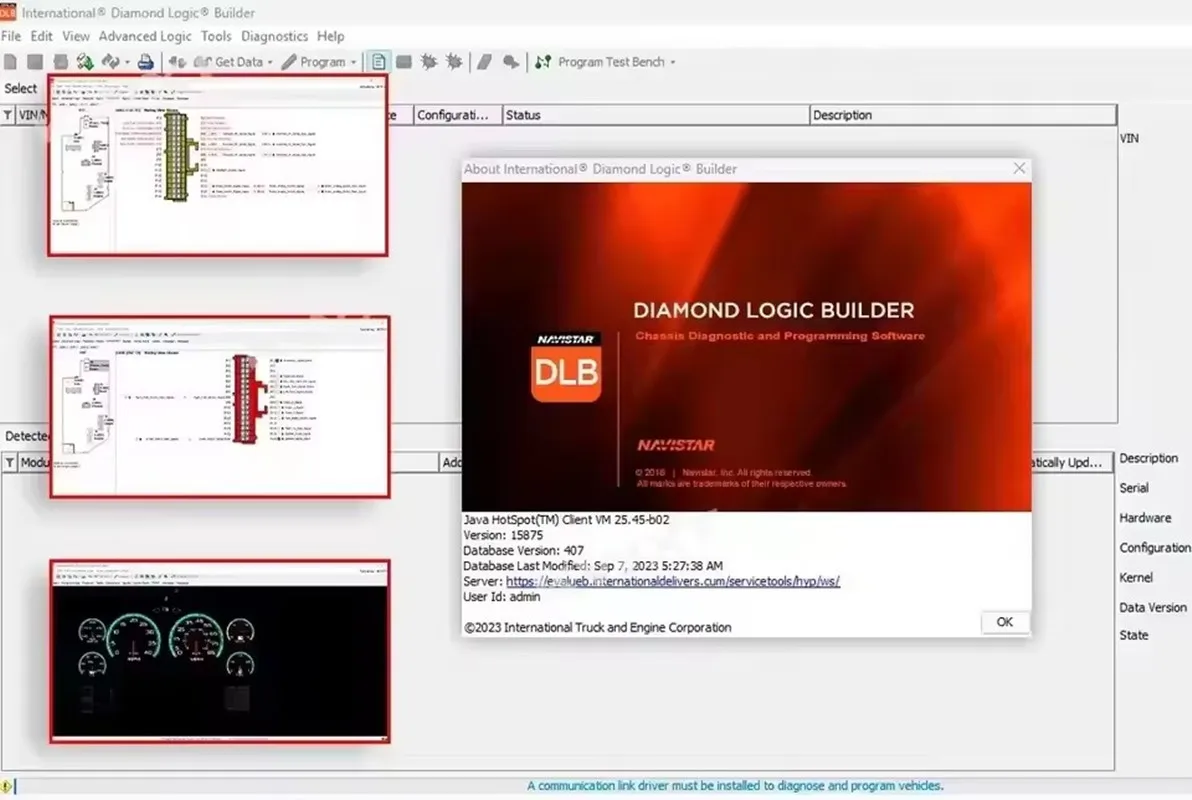The image size is (1192, 800).
Task: Open the Advanced Logic menu
Action: point(145,36)
